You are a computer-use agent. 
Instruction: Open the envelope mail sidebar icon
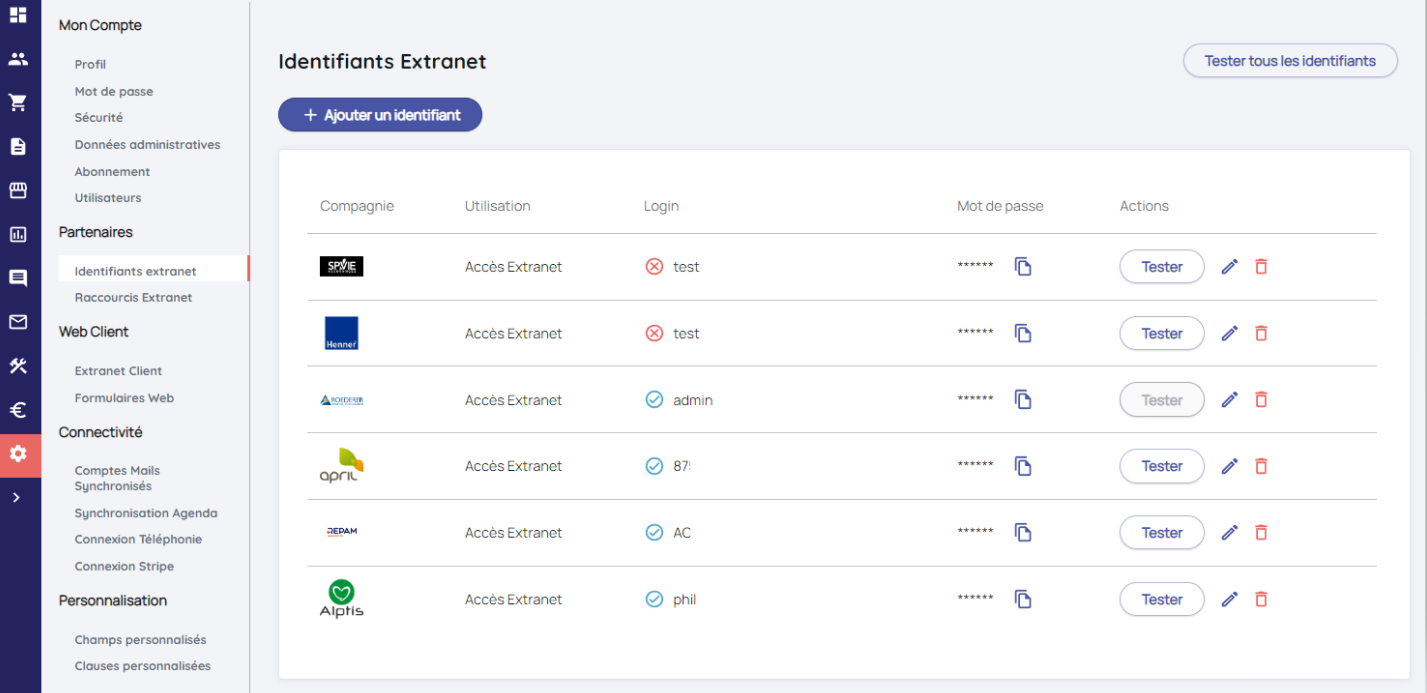click(18, 322)
